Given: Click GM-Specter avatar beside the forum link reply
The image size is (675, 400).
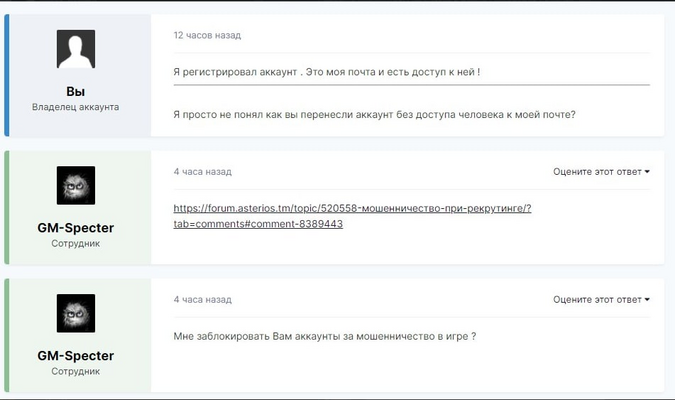Looking at the screenshot, I should click(76, 185).
